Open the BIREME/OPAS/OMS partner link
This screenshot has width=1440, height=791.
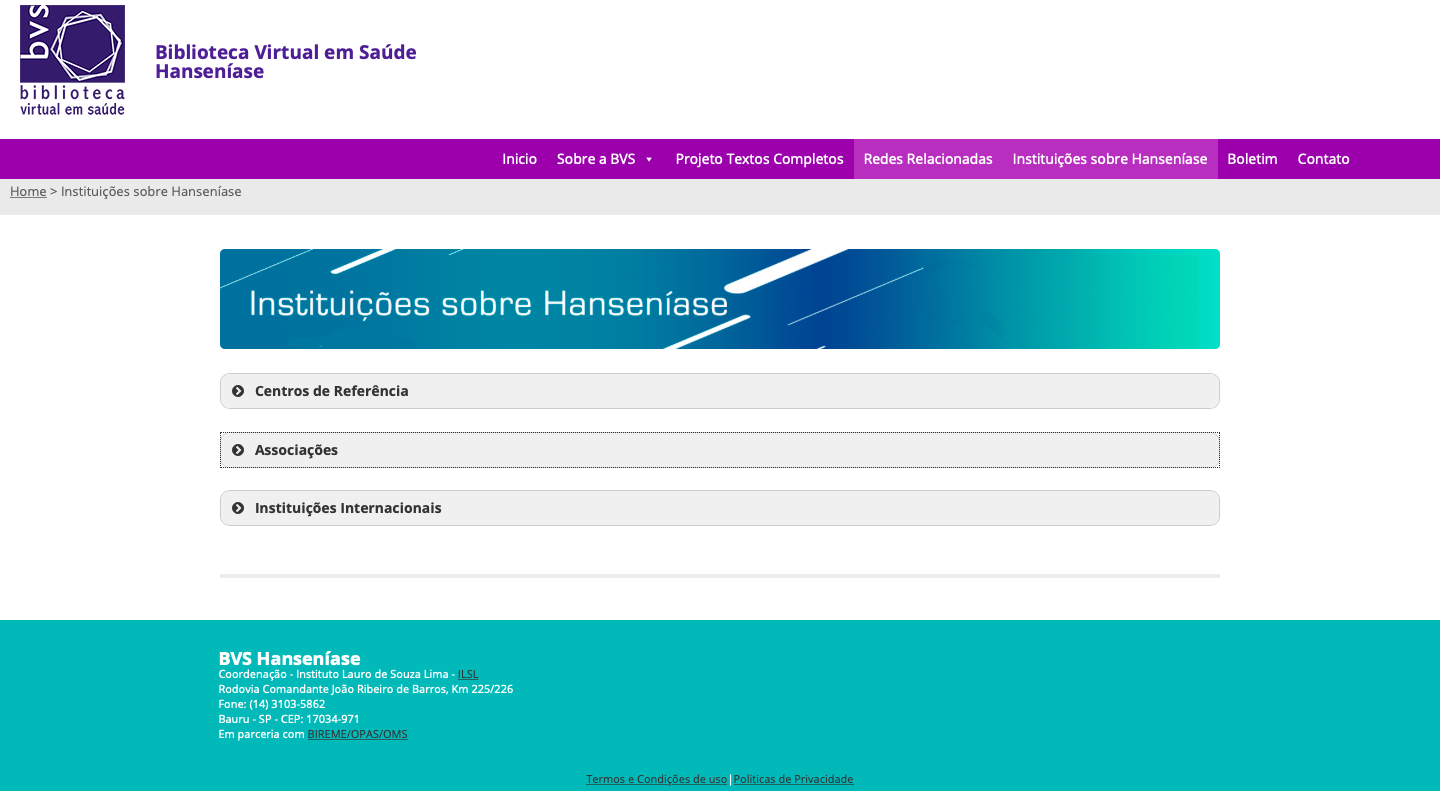[357, 734]
